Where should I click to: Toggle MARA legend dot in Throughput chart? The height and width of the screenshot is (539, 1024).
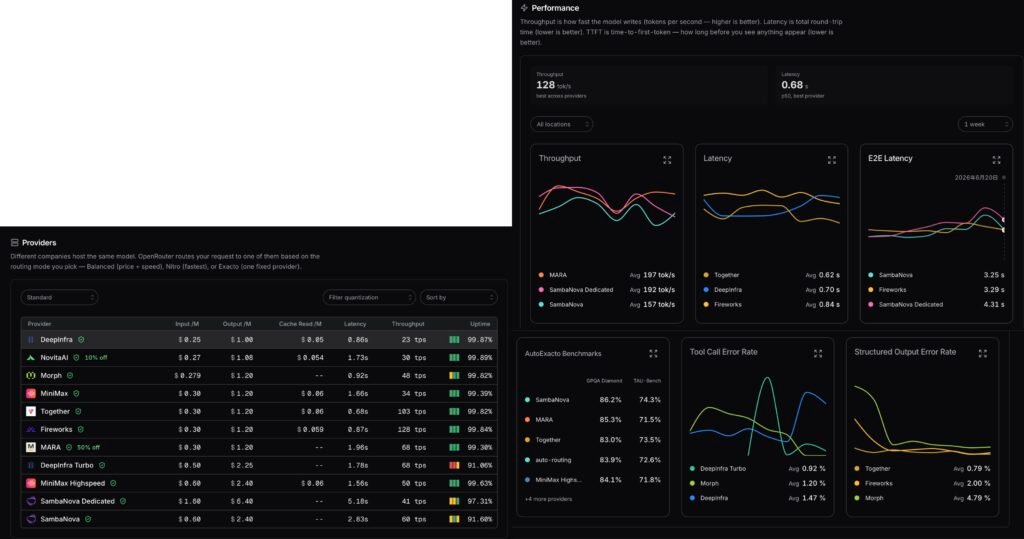coord(541,275)
